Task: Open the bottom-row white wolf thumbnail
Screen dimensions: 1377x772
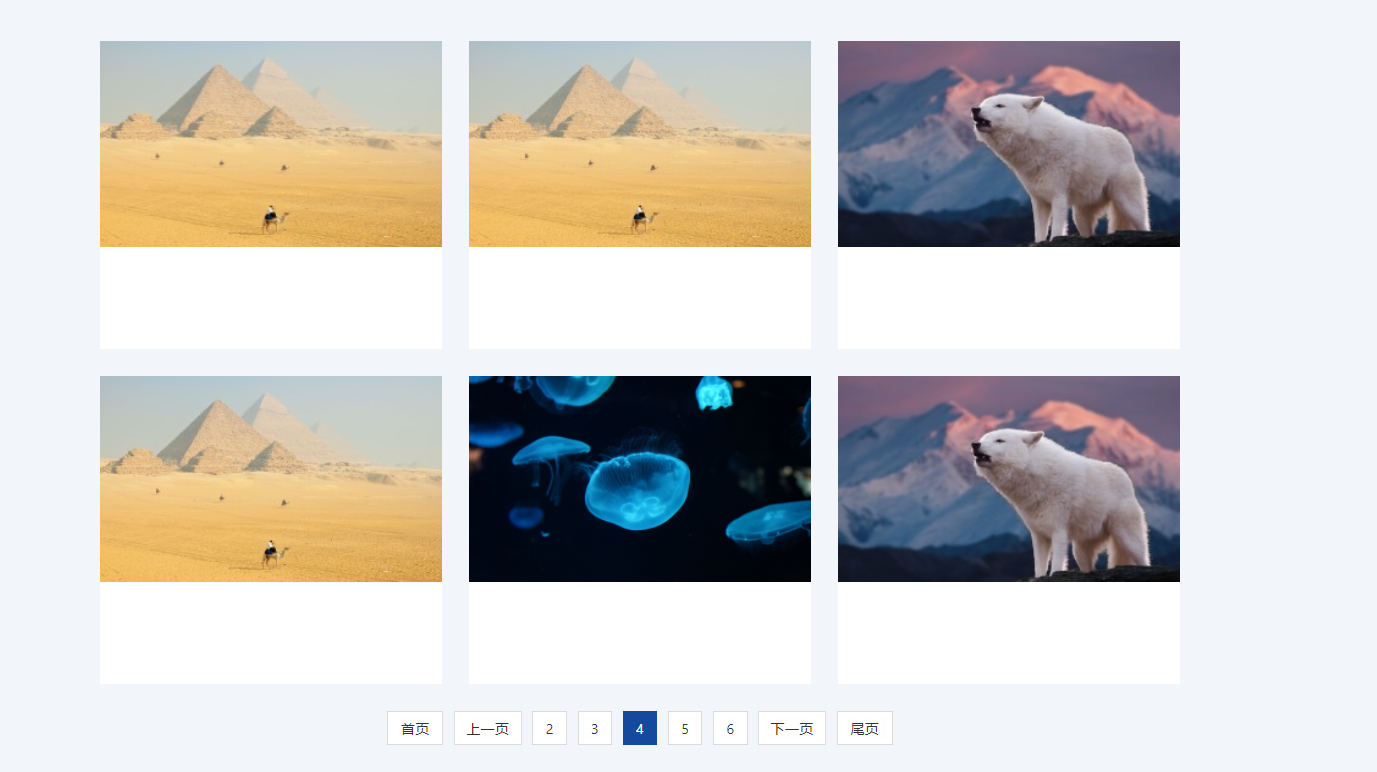Action: pos(1009,479)
